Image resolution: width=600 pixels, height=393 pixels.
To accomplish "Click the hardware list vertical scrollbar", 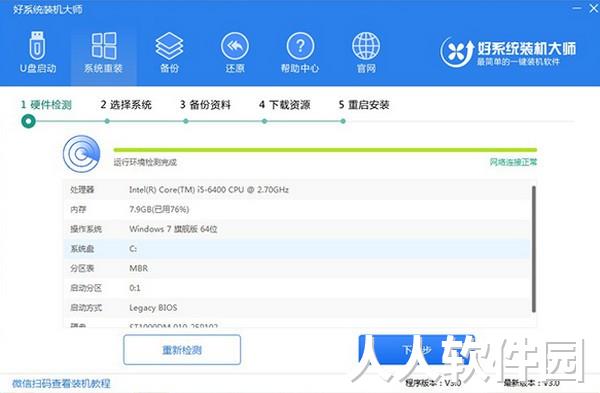I will (533, 249).
